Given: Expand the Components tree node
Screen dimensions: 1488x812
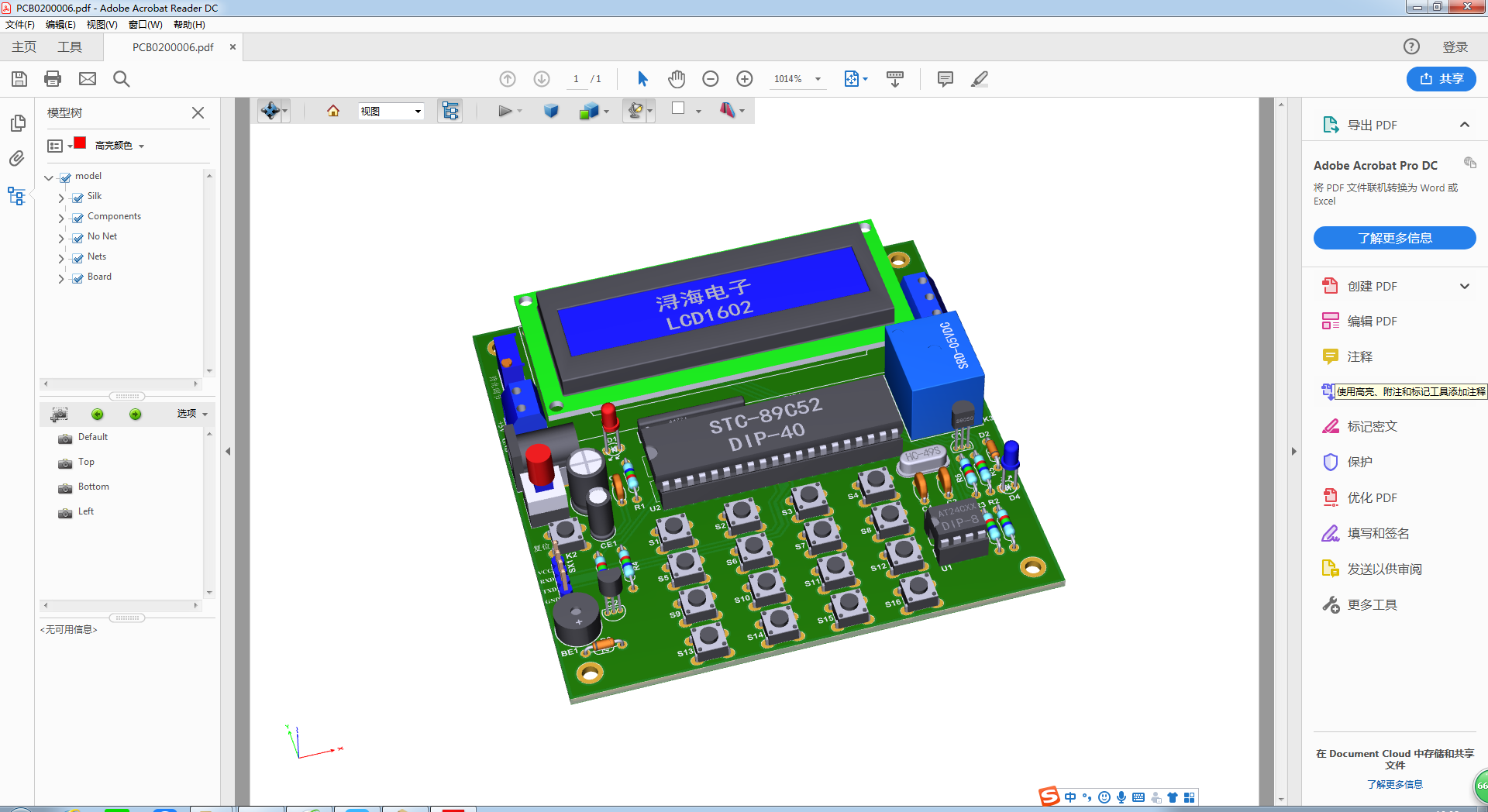Looking at the screenshot, I should pos(61,218).
